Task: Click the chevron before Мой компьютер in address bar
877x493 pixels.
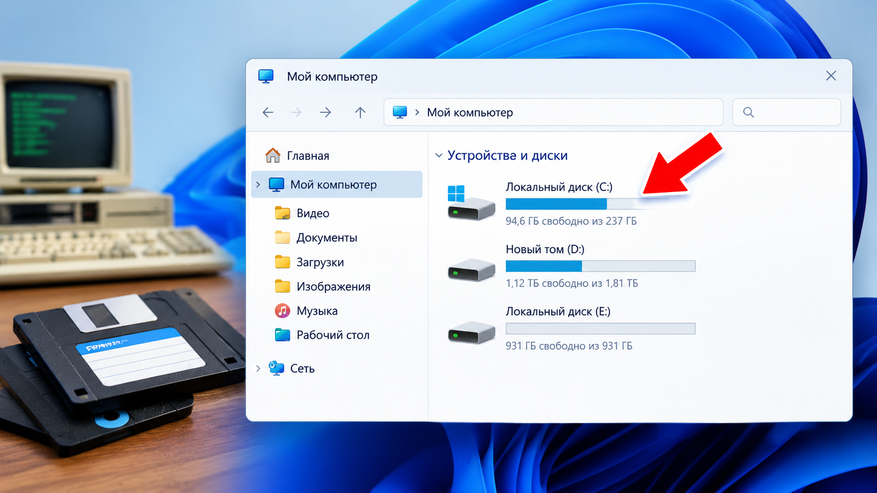Action: [417, 112]
